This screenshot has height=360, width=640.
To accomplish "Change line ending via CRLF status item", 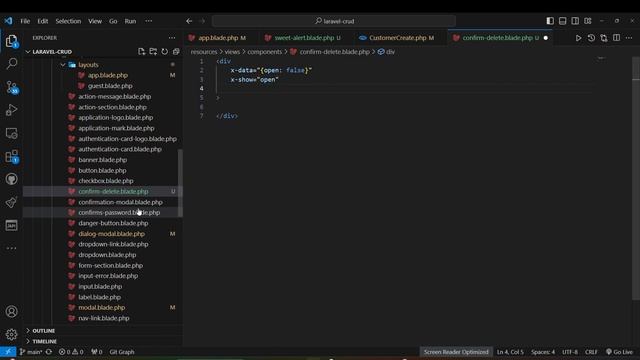I will 591,352.
